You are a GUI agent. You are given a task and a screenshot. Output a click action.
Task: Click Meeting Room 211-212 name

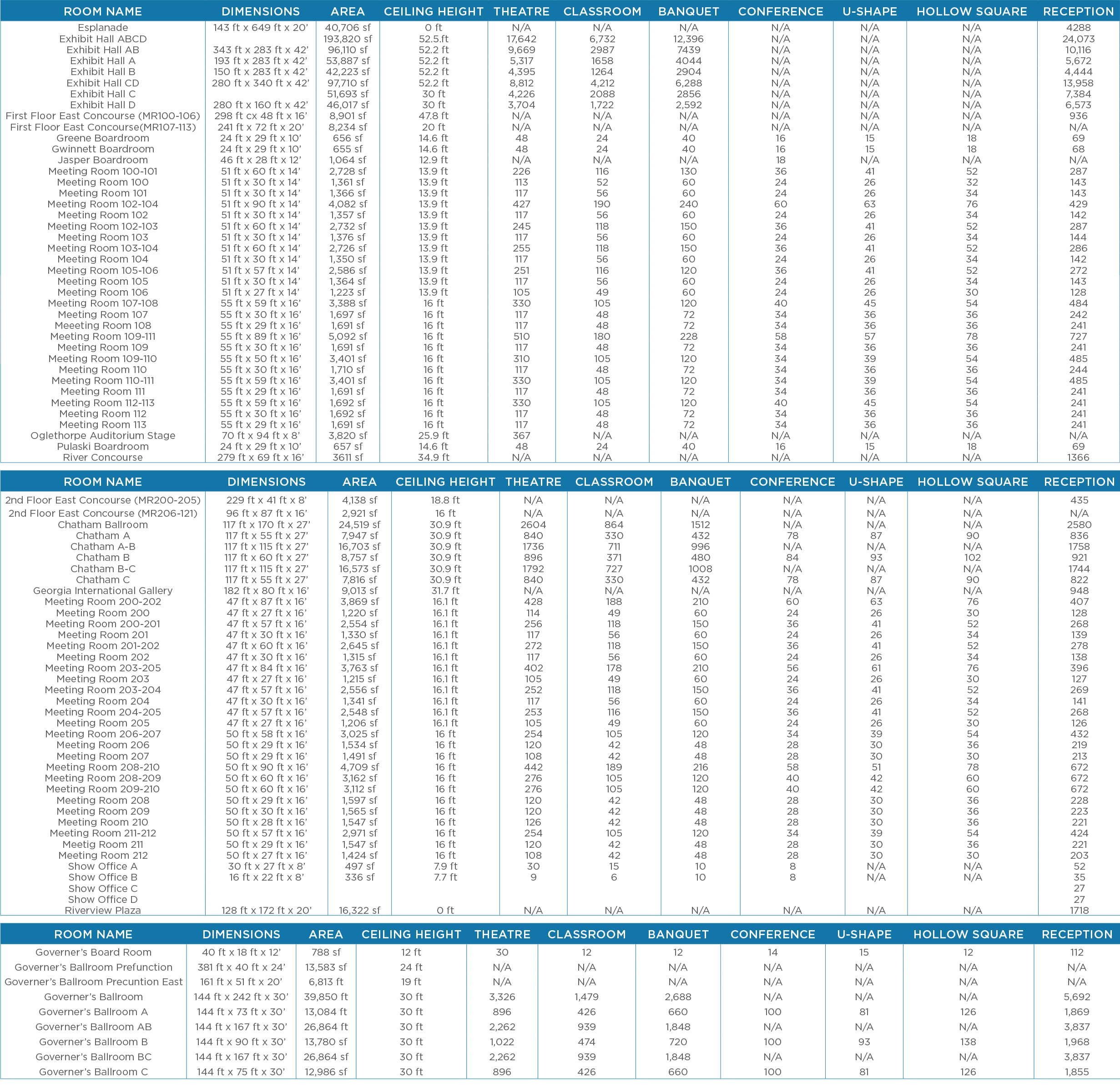point(103,833)
